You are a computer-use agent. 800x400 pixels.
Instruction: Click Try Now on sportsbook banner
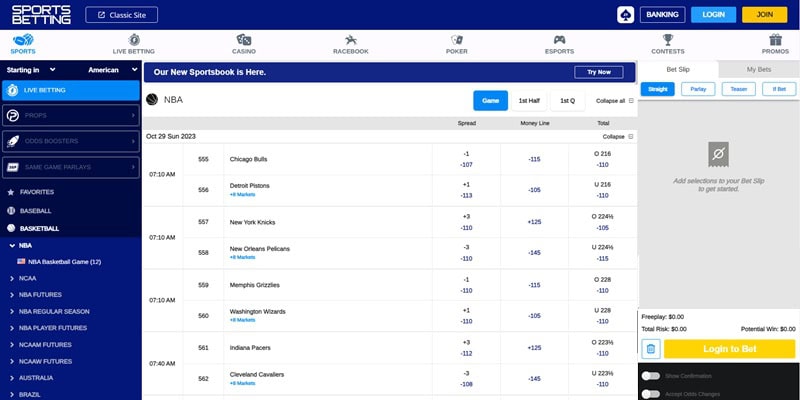pyautogui.click(x=598, y=72)
